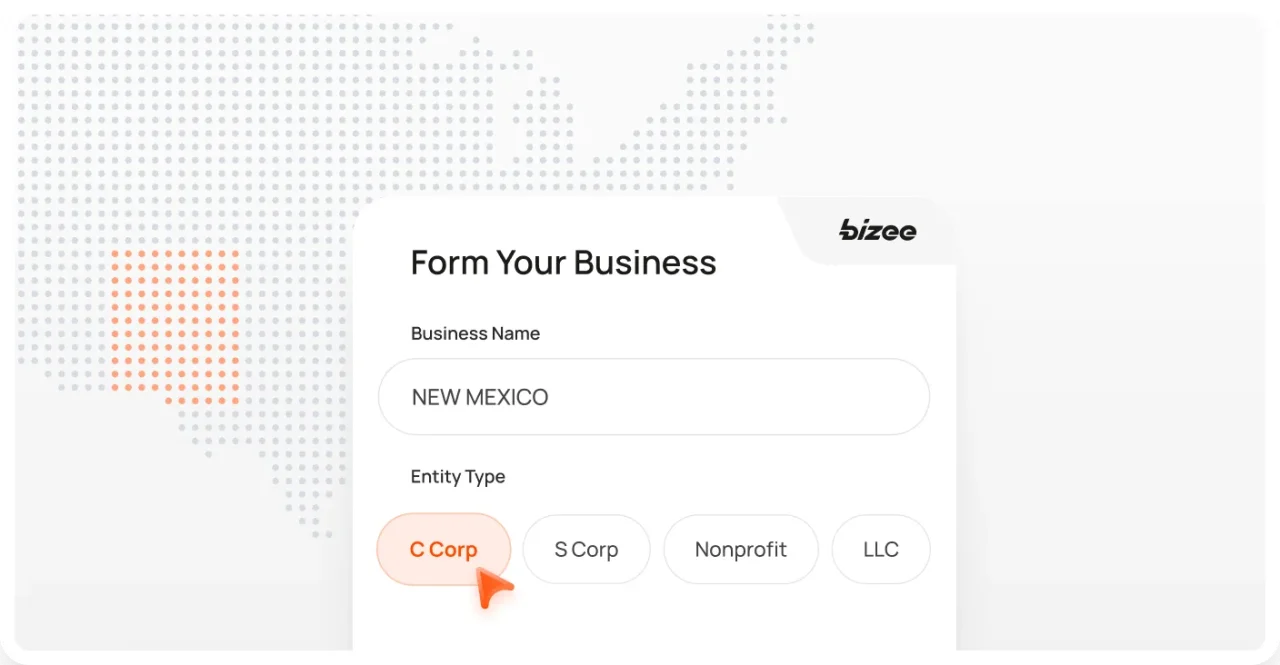Enable the Nonprofit selection pill
Viewport: 1280px width, 665px height.
[740, 549]
